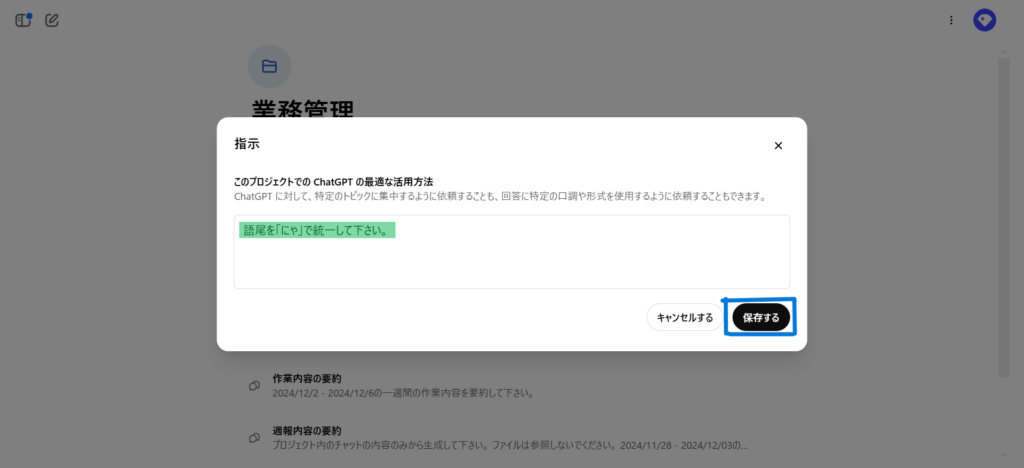
Task: Close the 指示 dialog with X
Action: (778, 145)
